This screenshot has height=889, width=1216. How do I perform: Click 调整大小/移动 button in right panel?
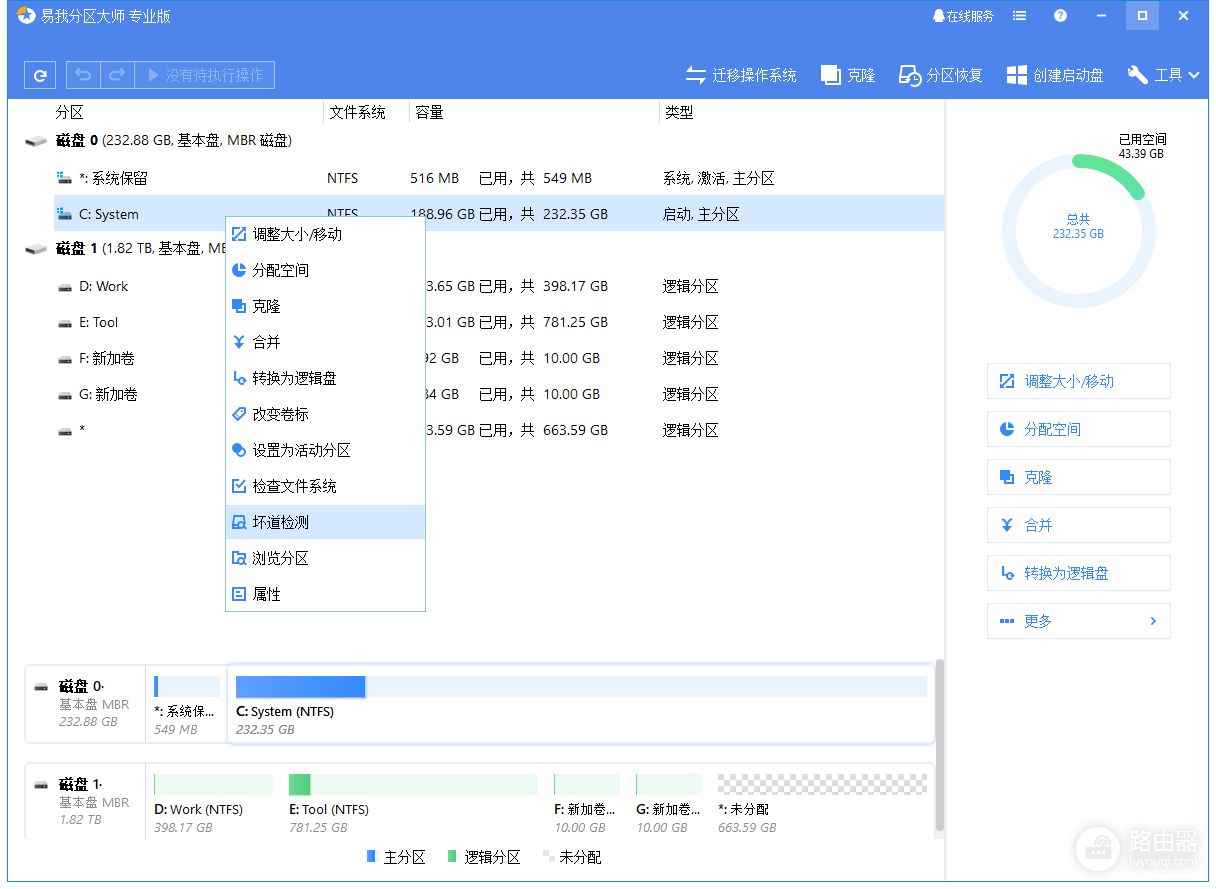tap(1078, 381)
